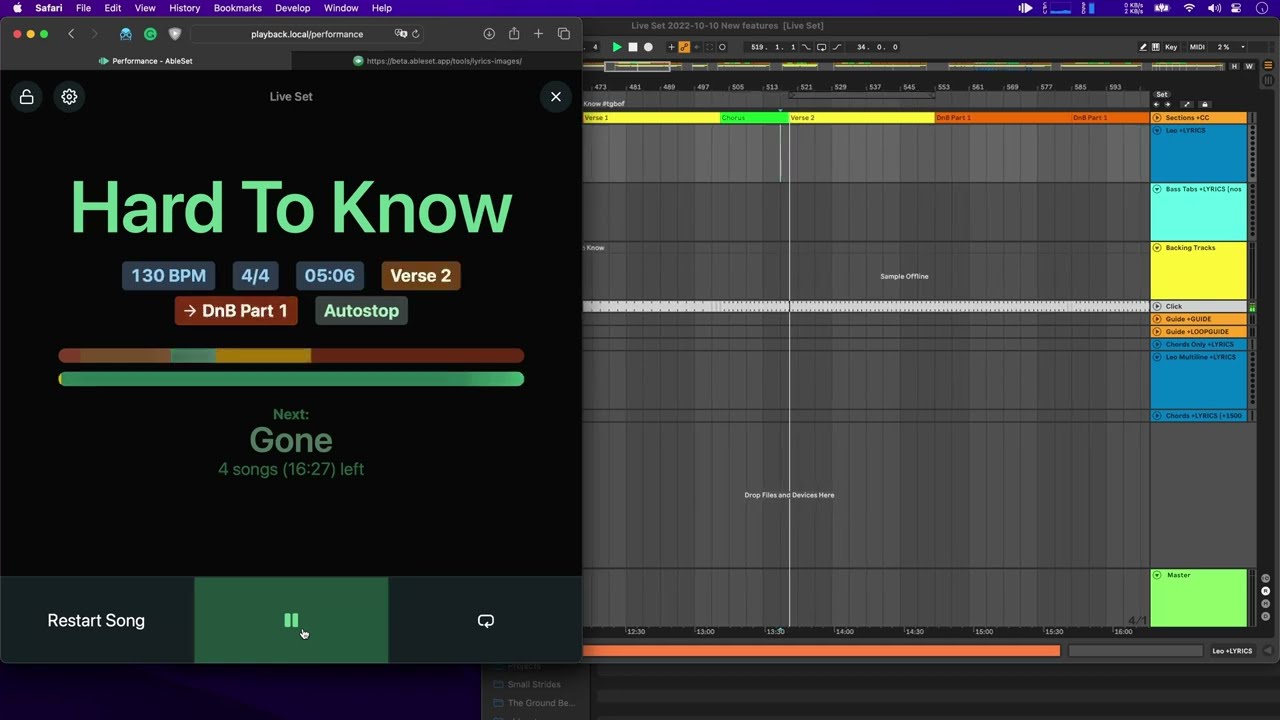The image size is (1280, 720).
Task: Close the AbleSet performance view
Action: [556, 97]
